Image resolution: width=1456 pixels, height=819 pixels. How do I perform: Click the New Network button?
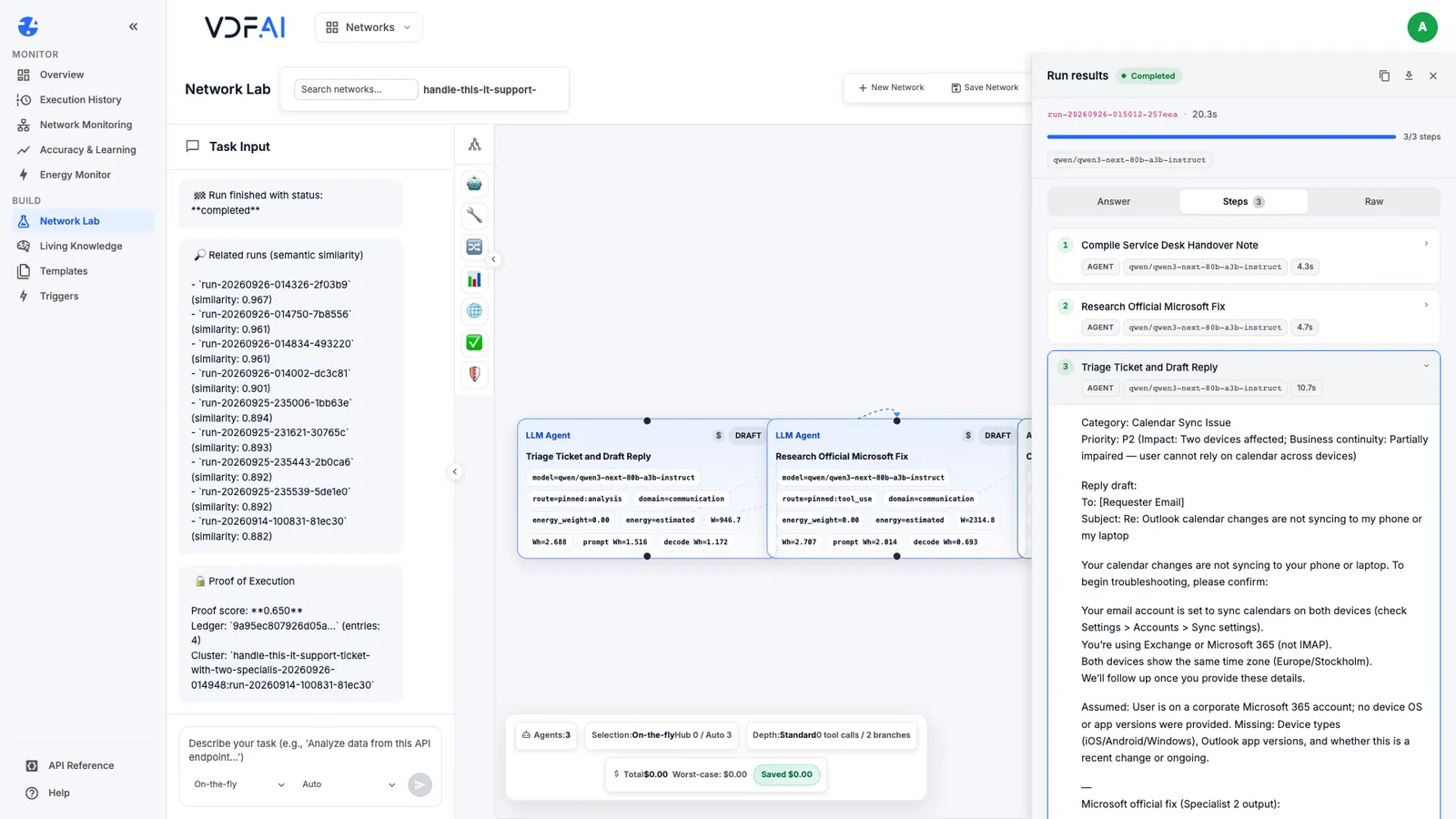(x=891, y=88)
